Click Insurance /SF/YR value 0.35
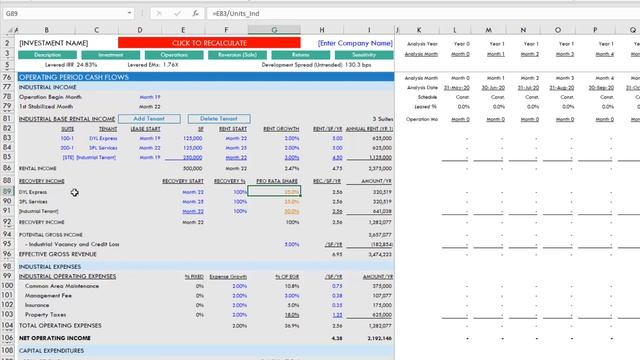The image size is (640, 360). [337, 305]
